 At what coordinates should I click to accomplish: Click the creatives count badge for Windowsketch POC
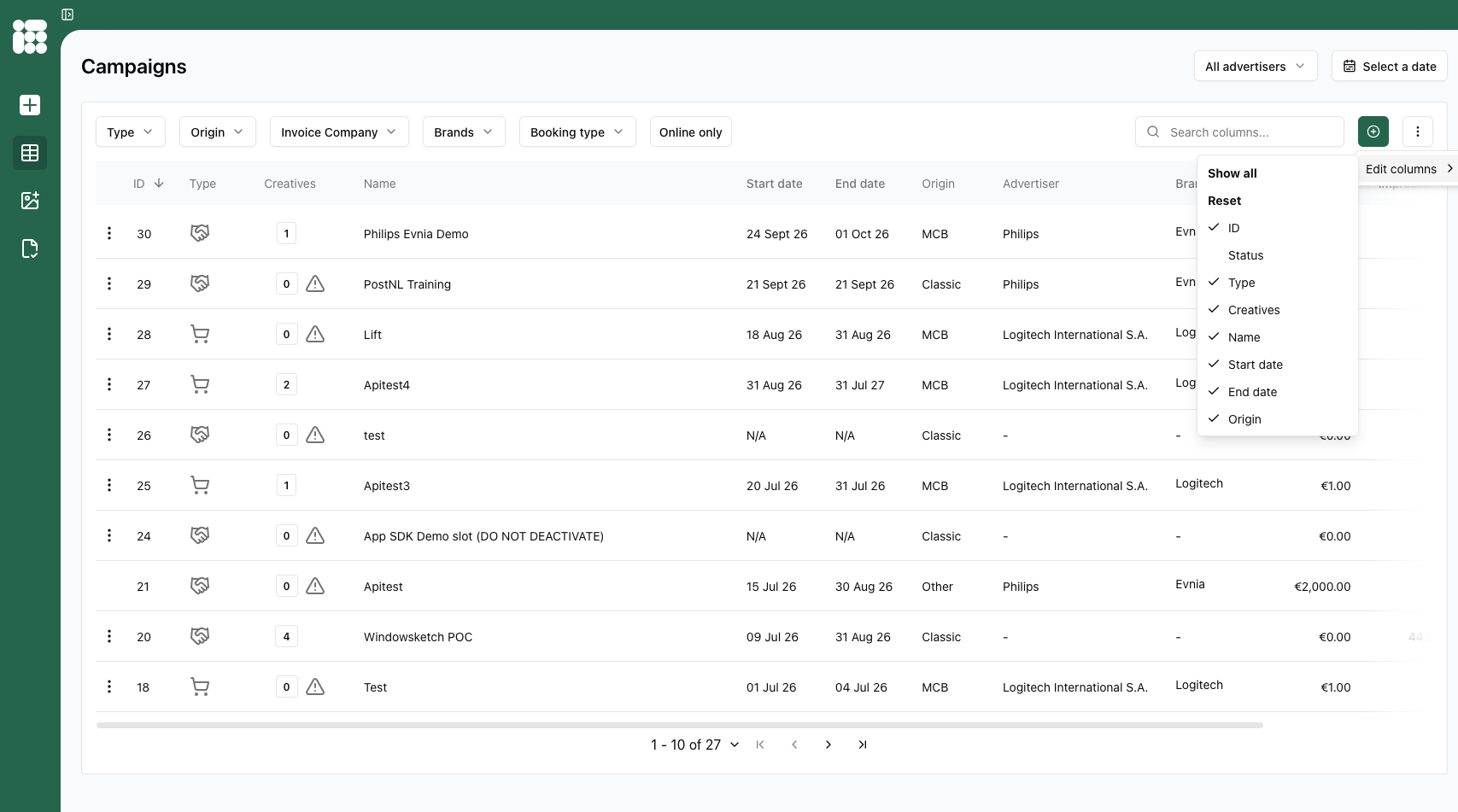pyautogui.click(x=286, y=636)
